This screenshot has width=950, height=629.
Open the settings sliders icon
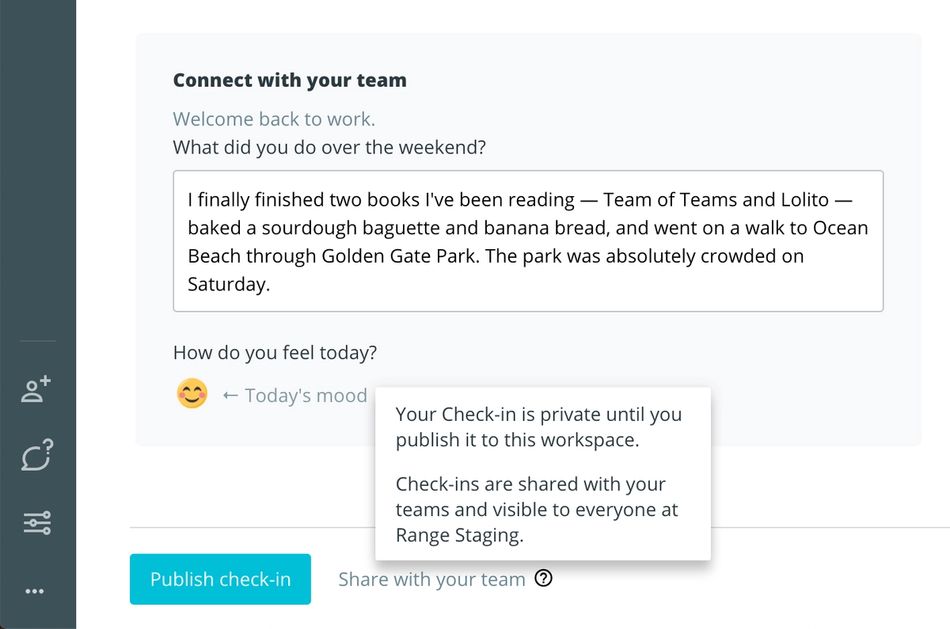[x=37, y=522]
